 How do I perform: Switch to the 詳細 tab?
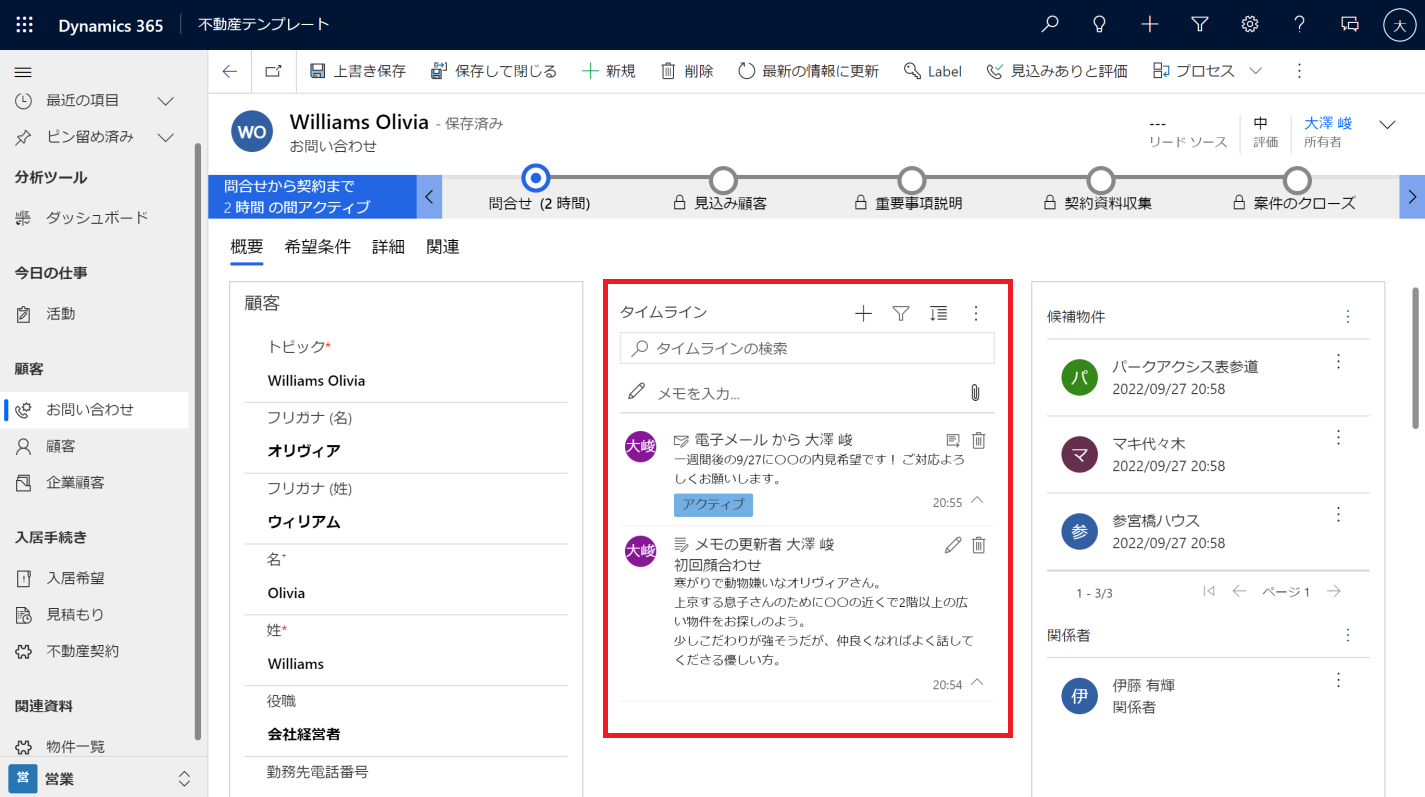point(388,247)
